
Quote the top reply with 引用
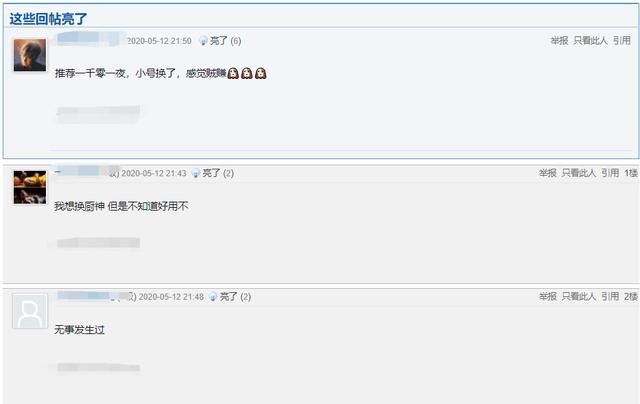click(622, 40)
